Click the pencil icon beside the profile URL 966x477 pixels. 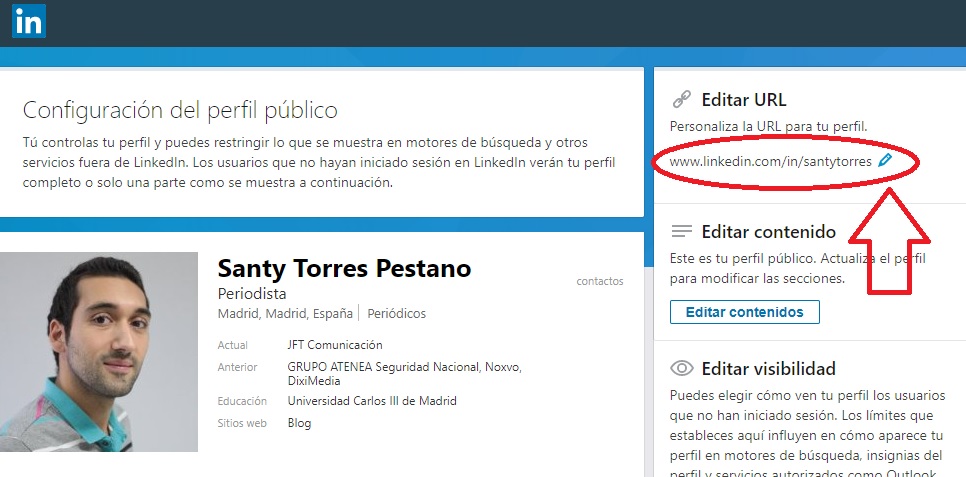pyautogui.click(x=884, y=160)
